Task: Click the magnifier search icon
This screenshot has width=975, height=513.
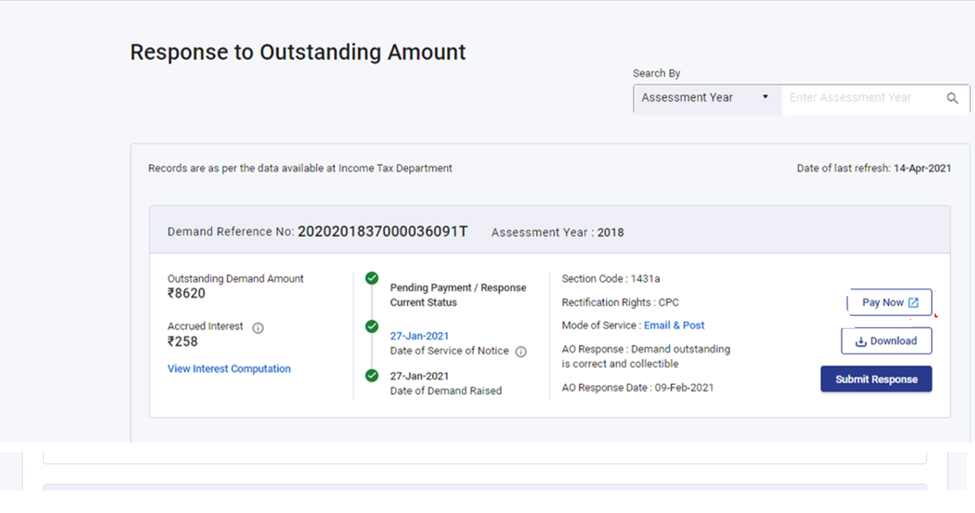Action: click(952, 98)
